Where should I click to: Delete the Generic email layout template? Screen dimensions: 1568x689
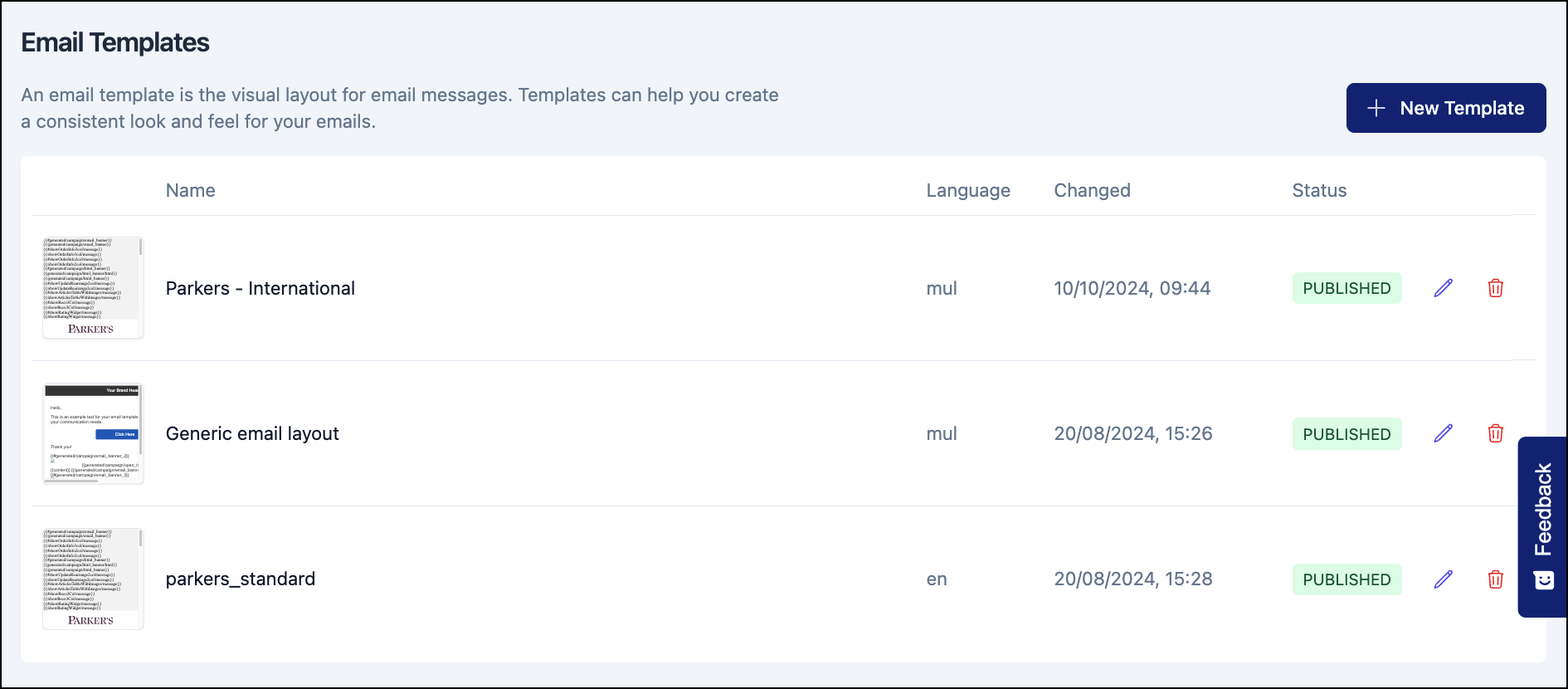point(1495,433)
